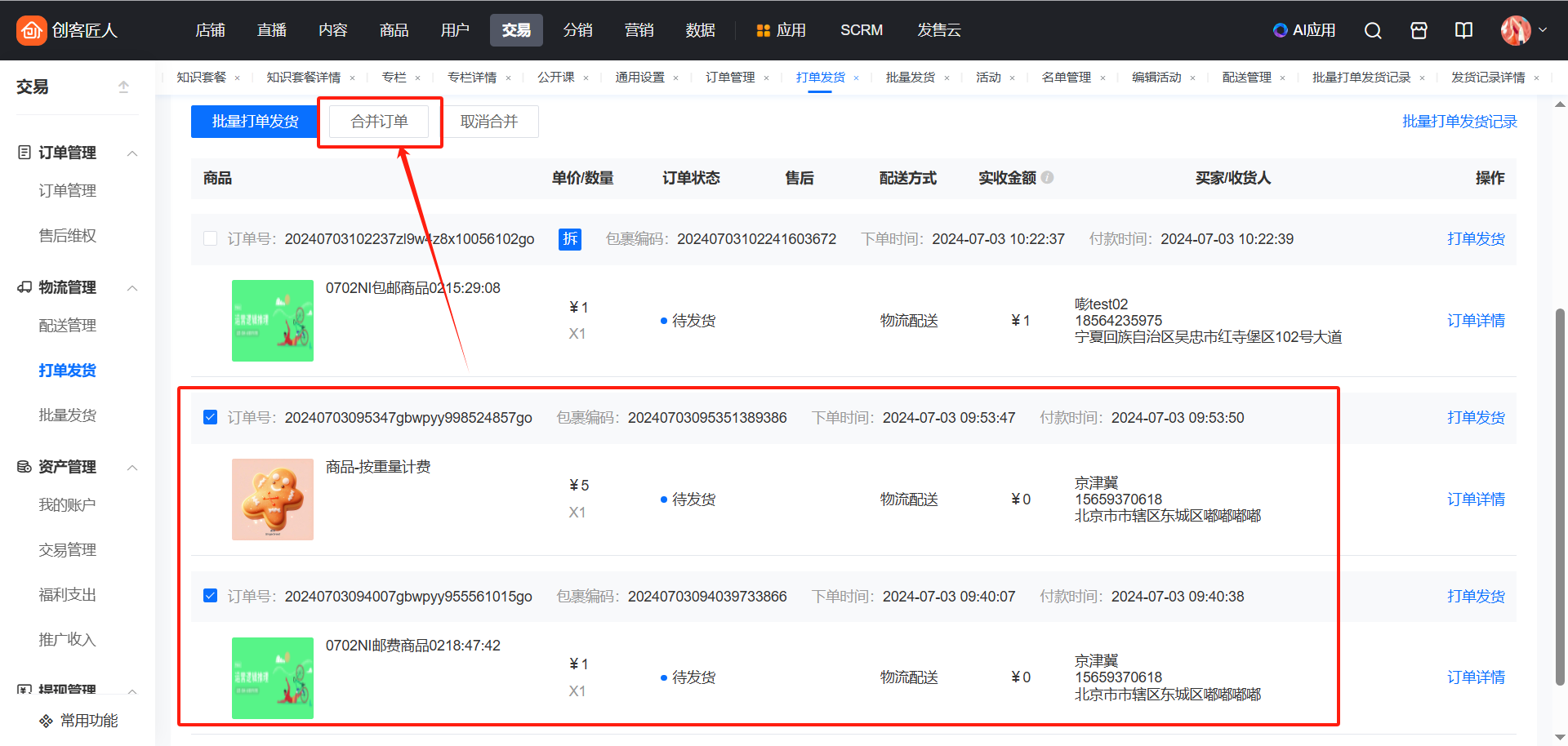This screenshot has height=746, width=1568.
Task: Collapse the 物流管理 sidebar group
Action: [x=132, y=288]
